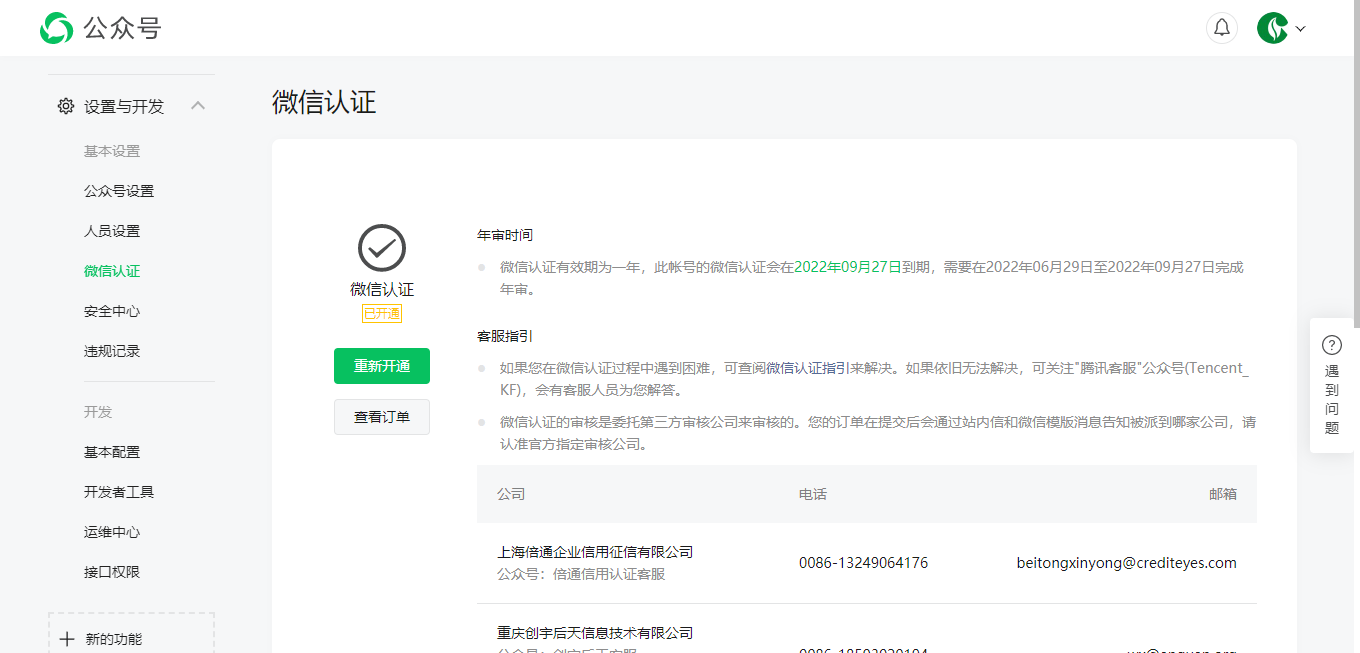Image resolution: width=1360 pixels, height=653 pixels.
Task: Click the 客服指引 heading
Action: tap(505, 336)
